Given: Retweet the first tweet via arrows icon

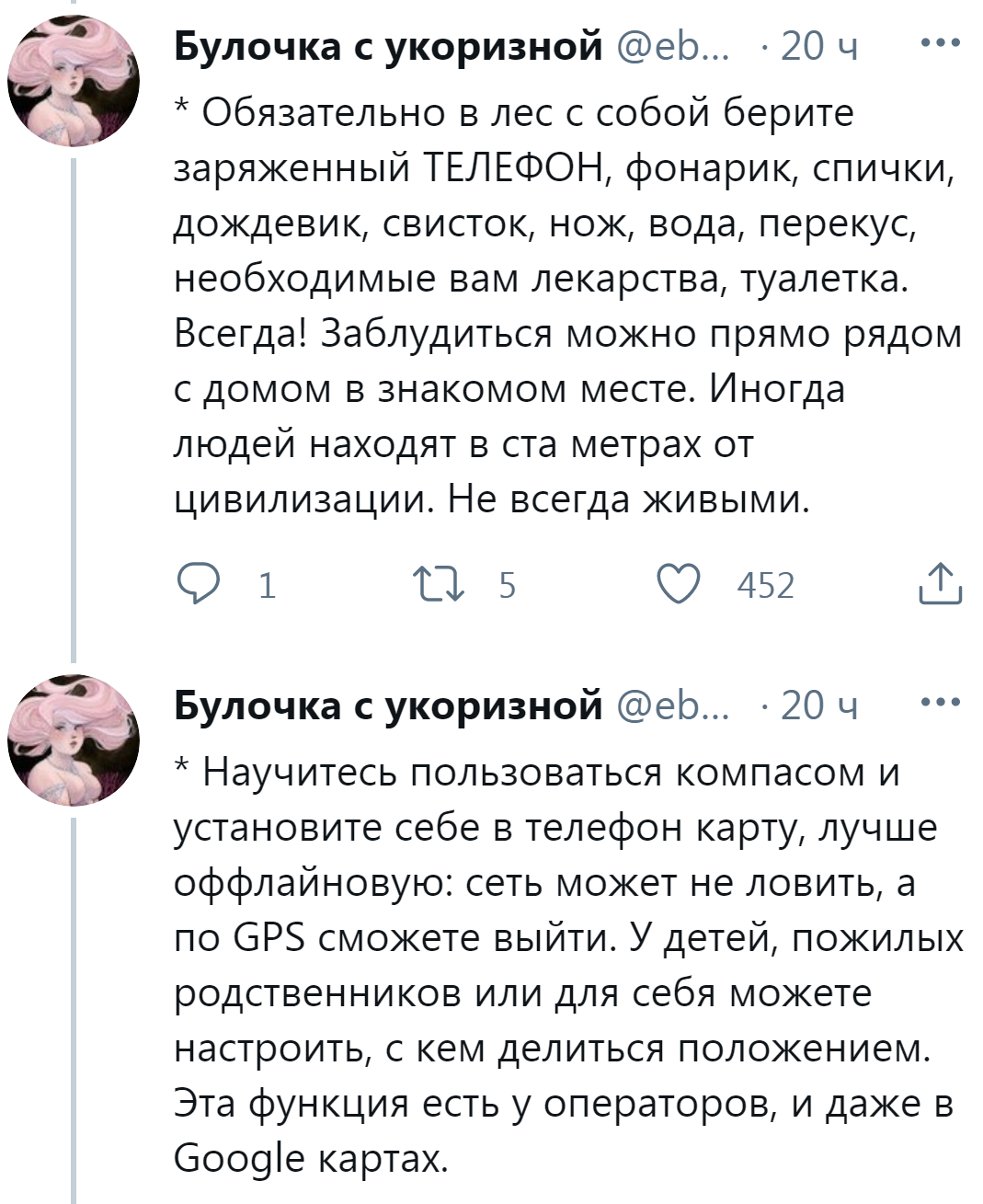Looking at the screenshot, I should click(x=438, y=585).
